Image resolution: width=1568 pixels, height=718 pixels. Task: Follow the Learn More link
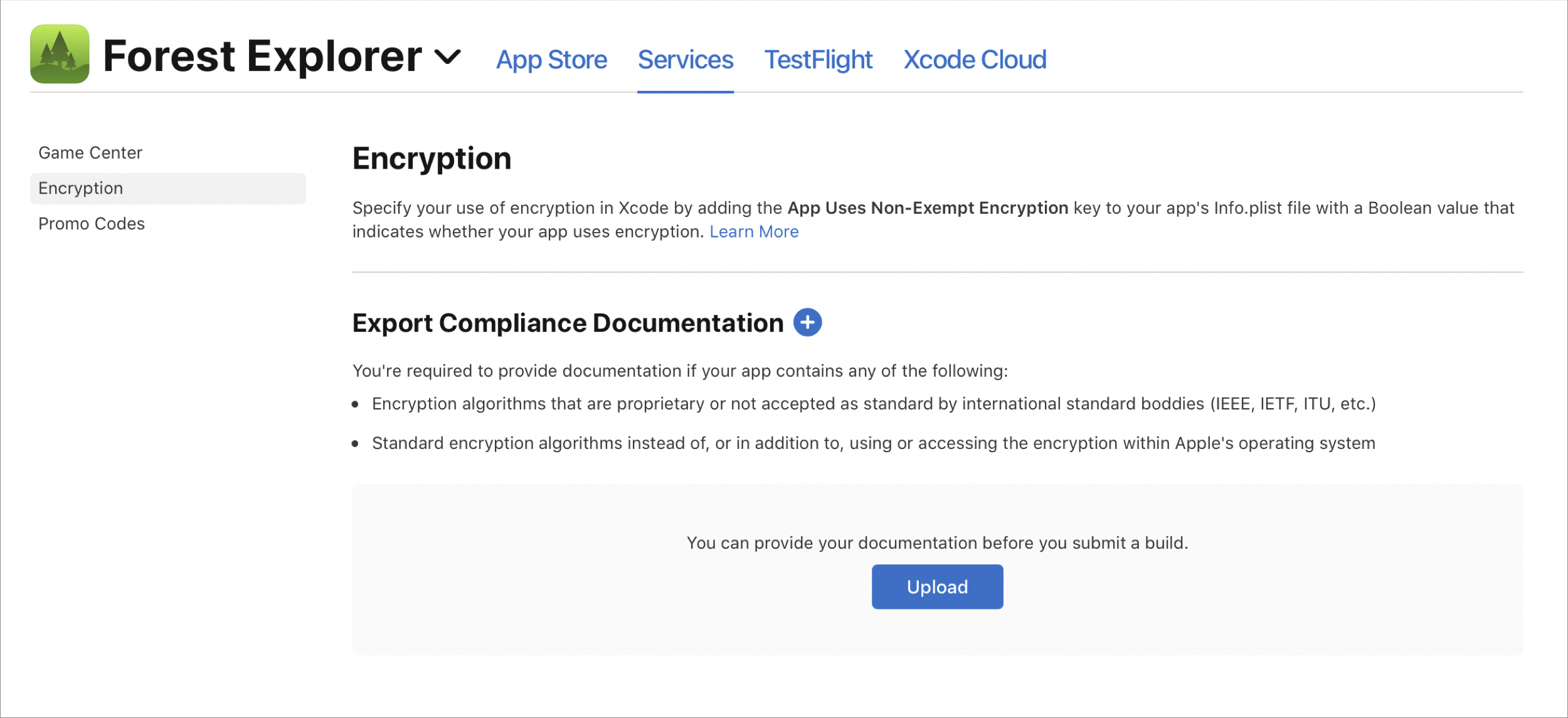coord(753,232)
